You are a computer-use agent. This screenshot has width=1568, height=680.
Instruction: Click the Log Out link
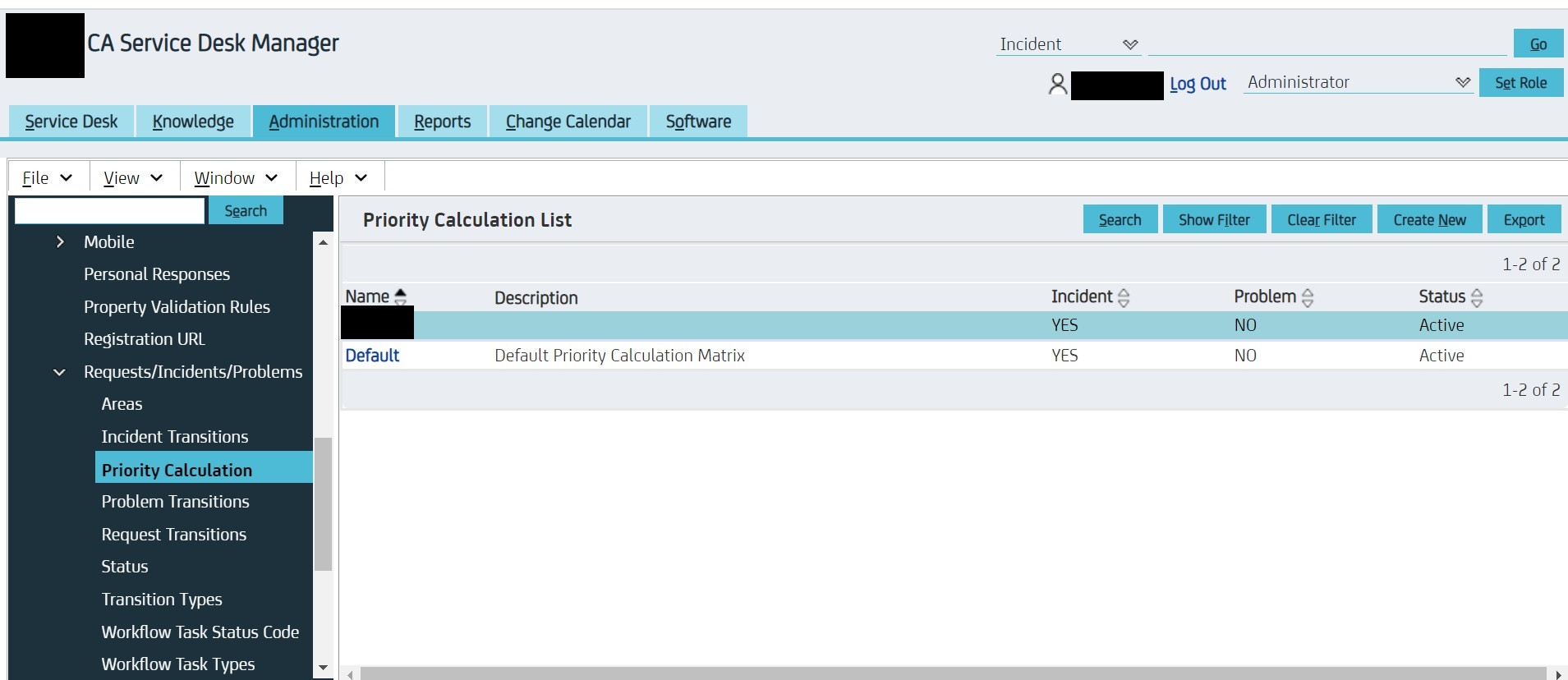(1198, 84)
